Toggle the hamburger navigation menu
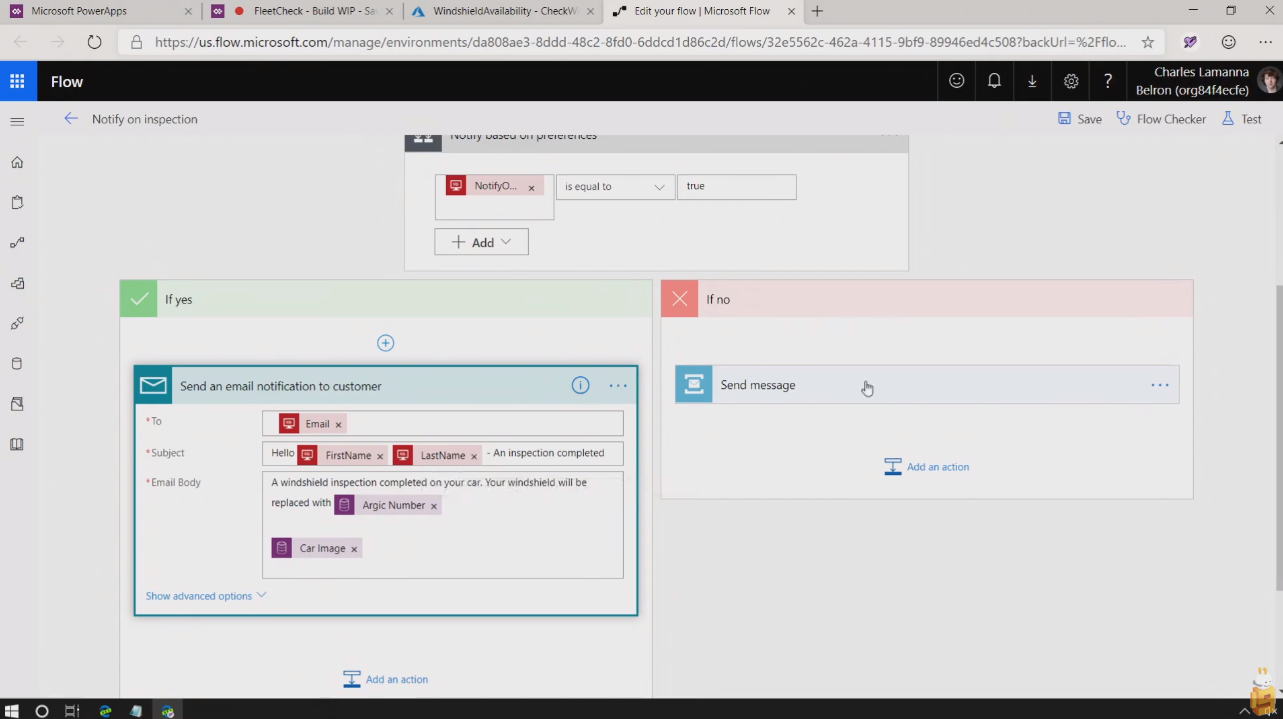Screen dimensions: 1283x719 click(x=17, y=121)
